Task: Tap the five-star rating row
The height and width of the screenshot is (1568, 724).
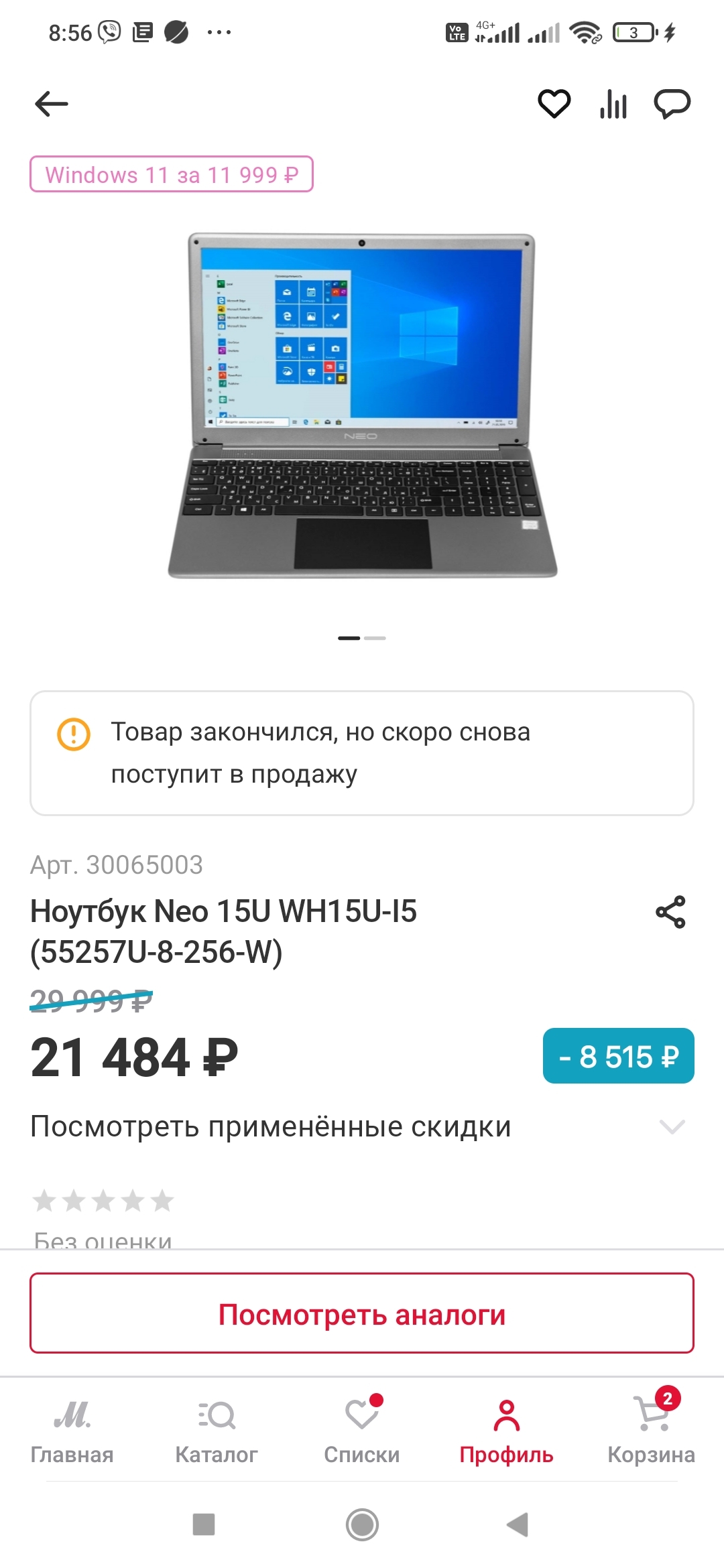Action: [103, 1201]
